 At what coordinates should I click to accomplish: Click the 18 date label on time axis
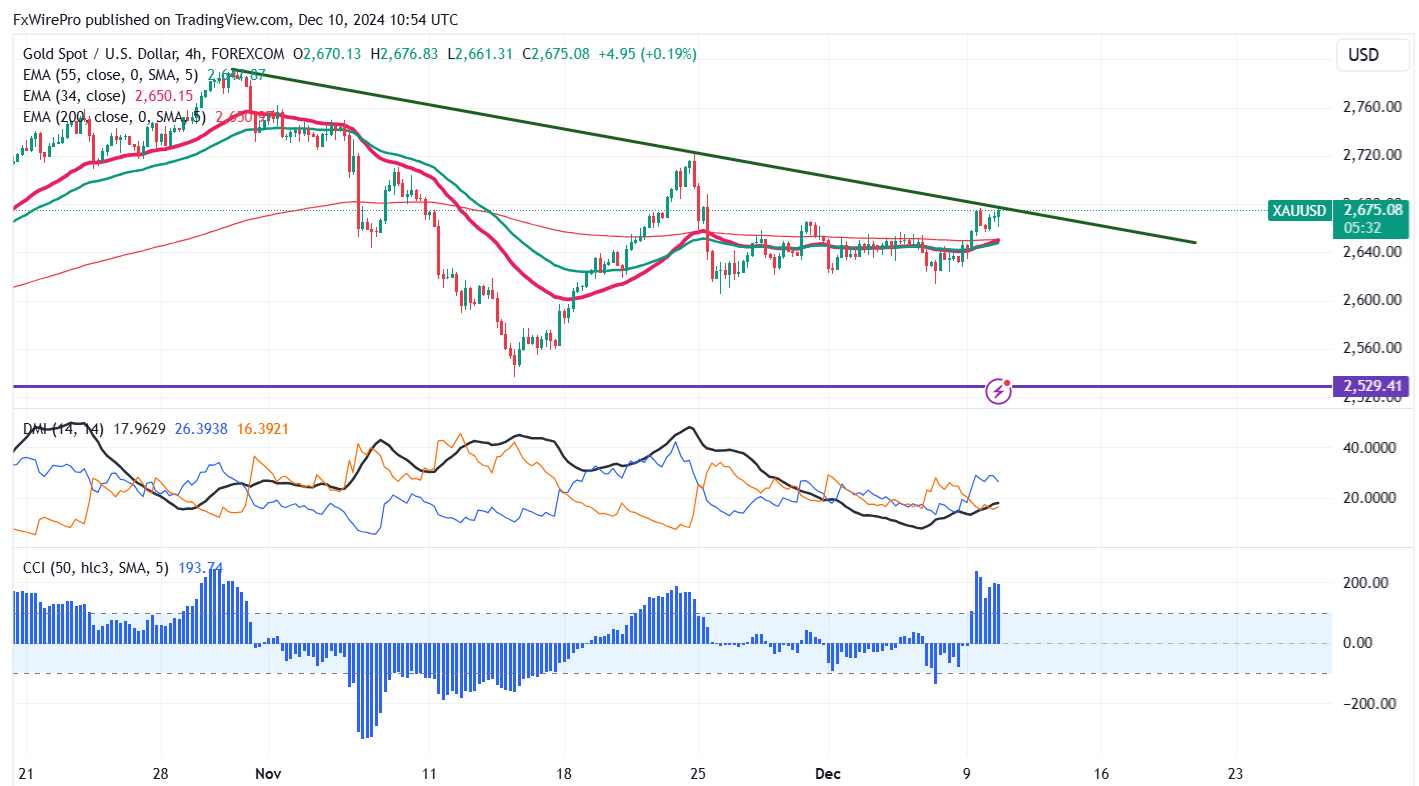(x=564, y=774)
